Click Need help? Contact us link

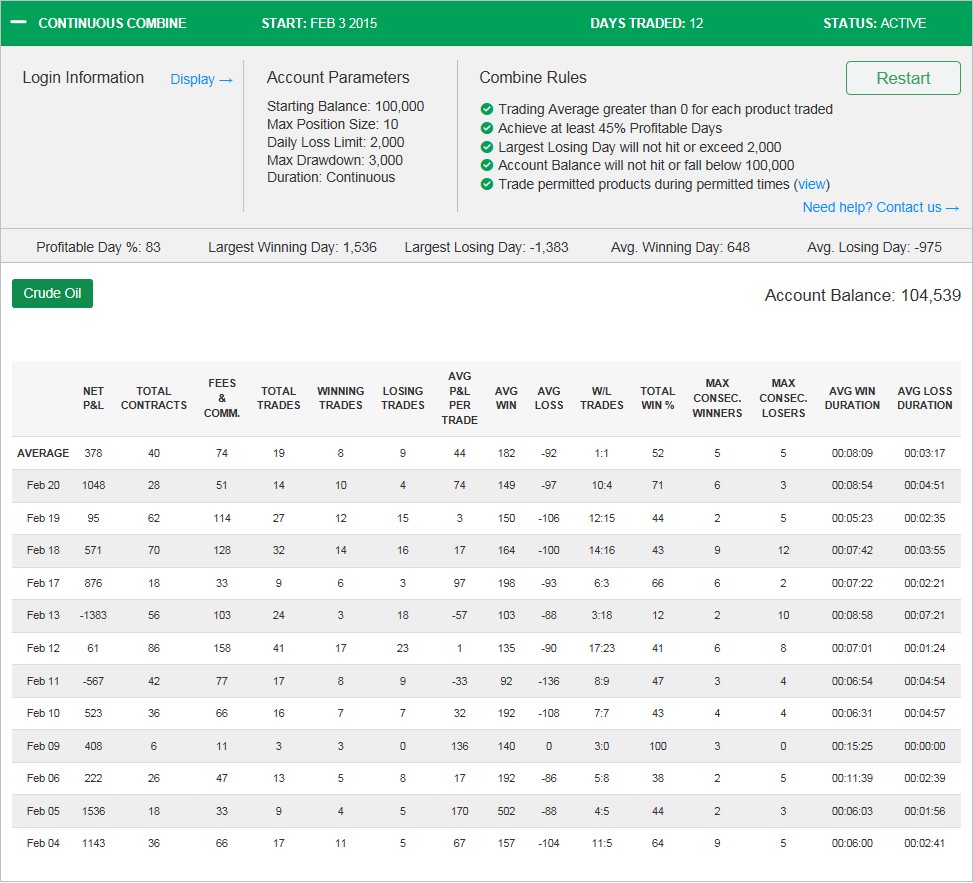tap(881, 207)
